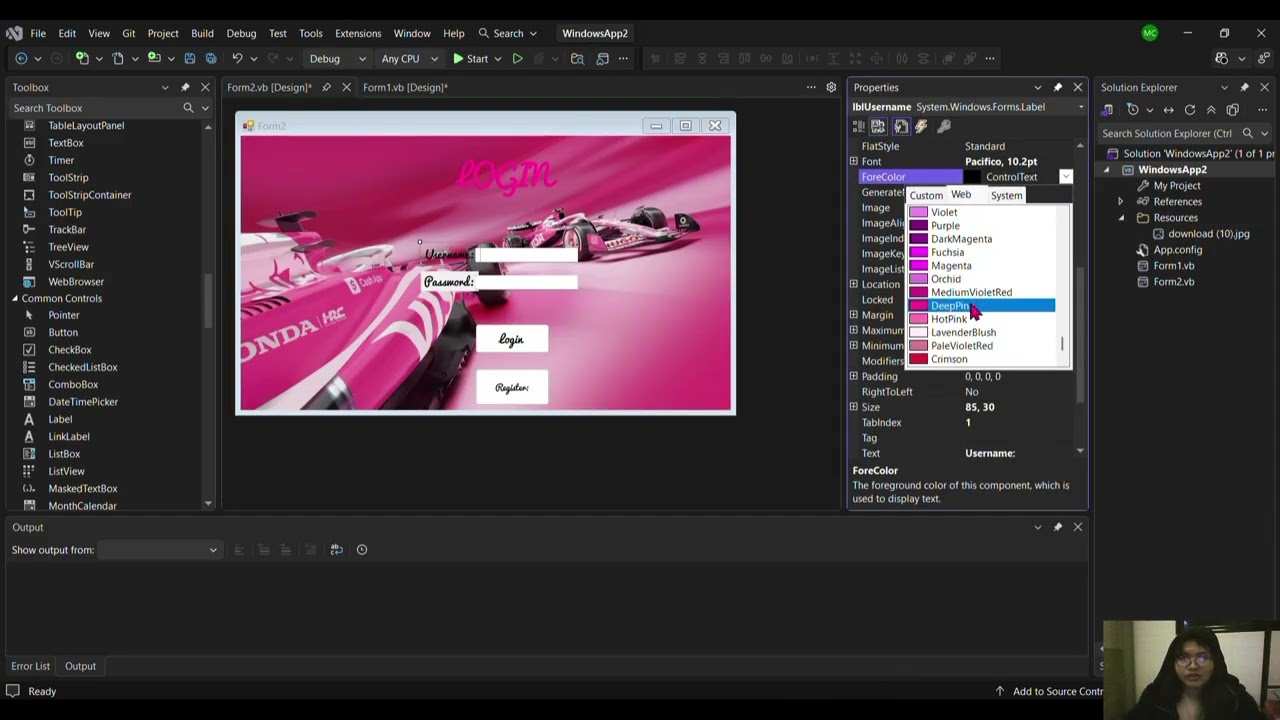1280x720 pixels.
Task: Click the Register button on the form
Action: 511,387
